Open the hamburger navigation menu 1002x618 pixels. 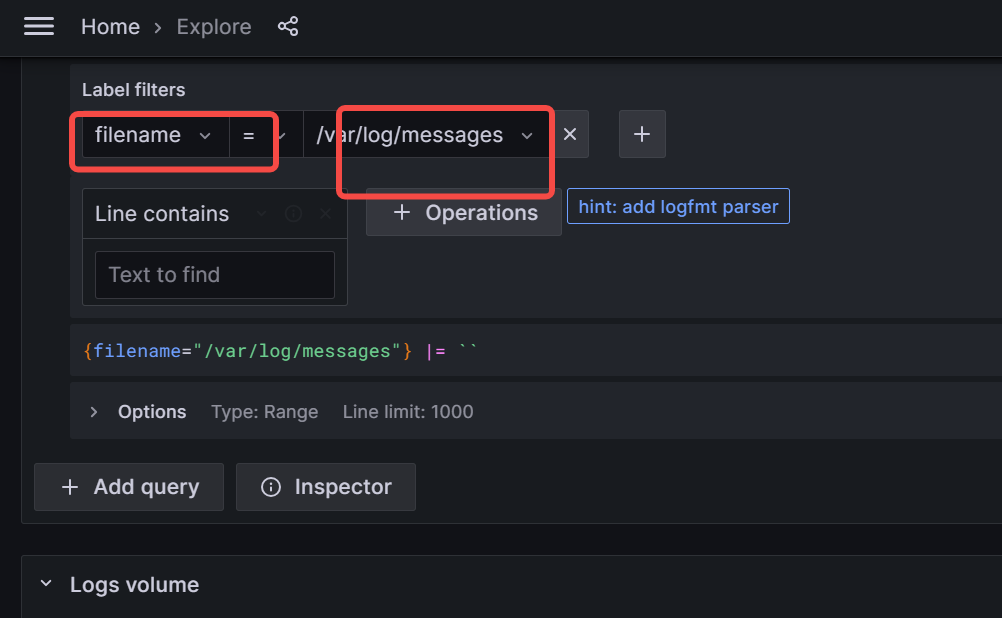(39, 27)
